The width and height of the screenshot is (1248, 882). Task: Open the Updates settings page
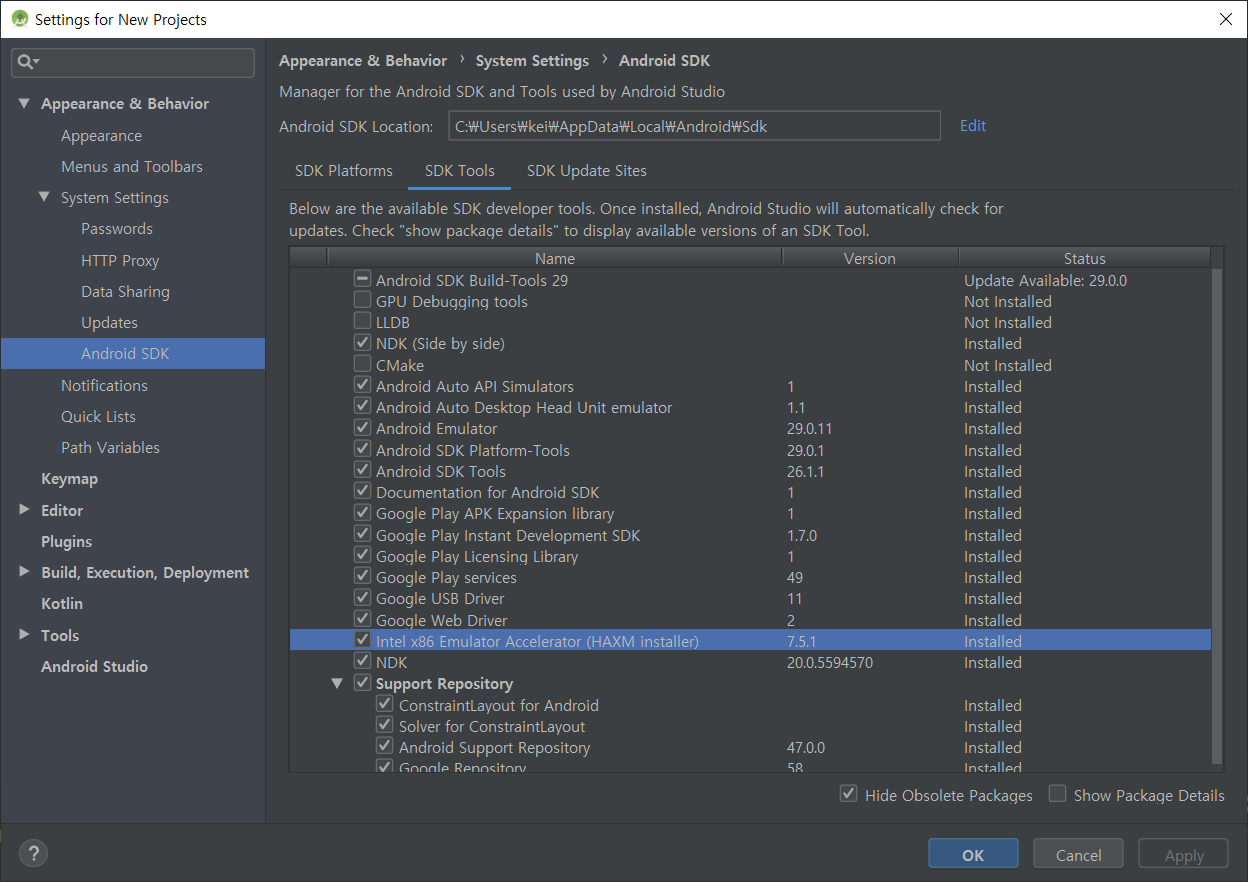point(109,323)
